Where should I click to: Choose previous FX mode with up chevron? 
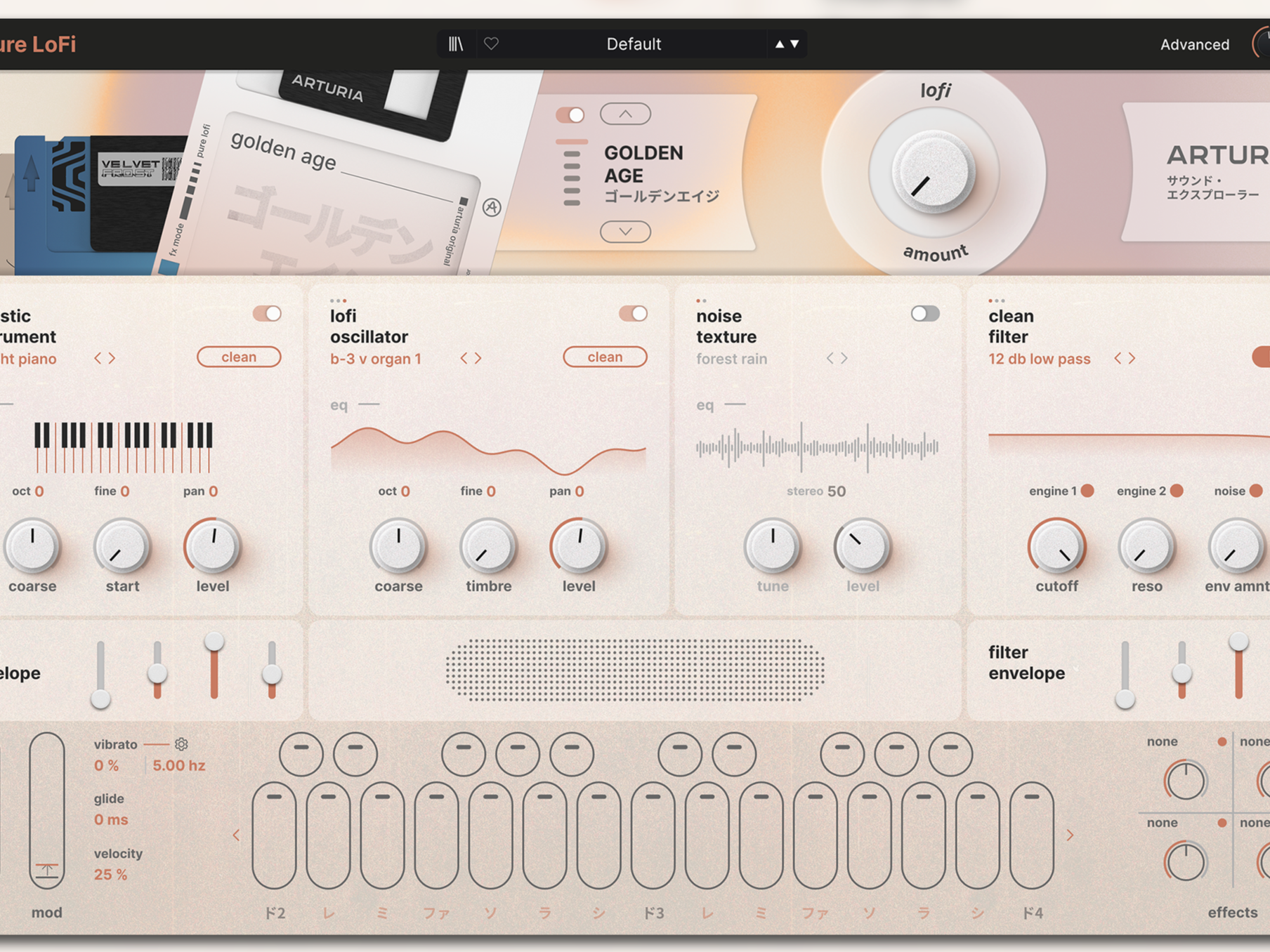tap(625, 114)
